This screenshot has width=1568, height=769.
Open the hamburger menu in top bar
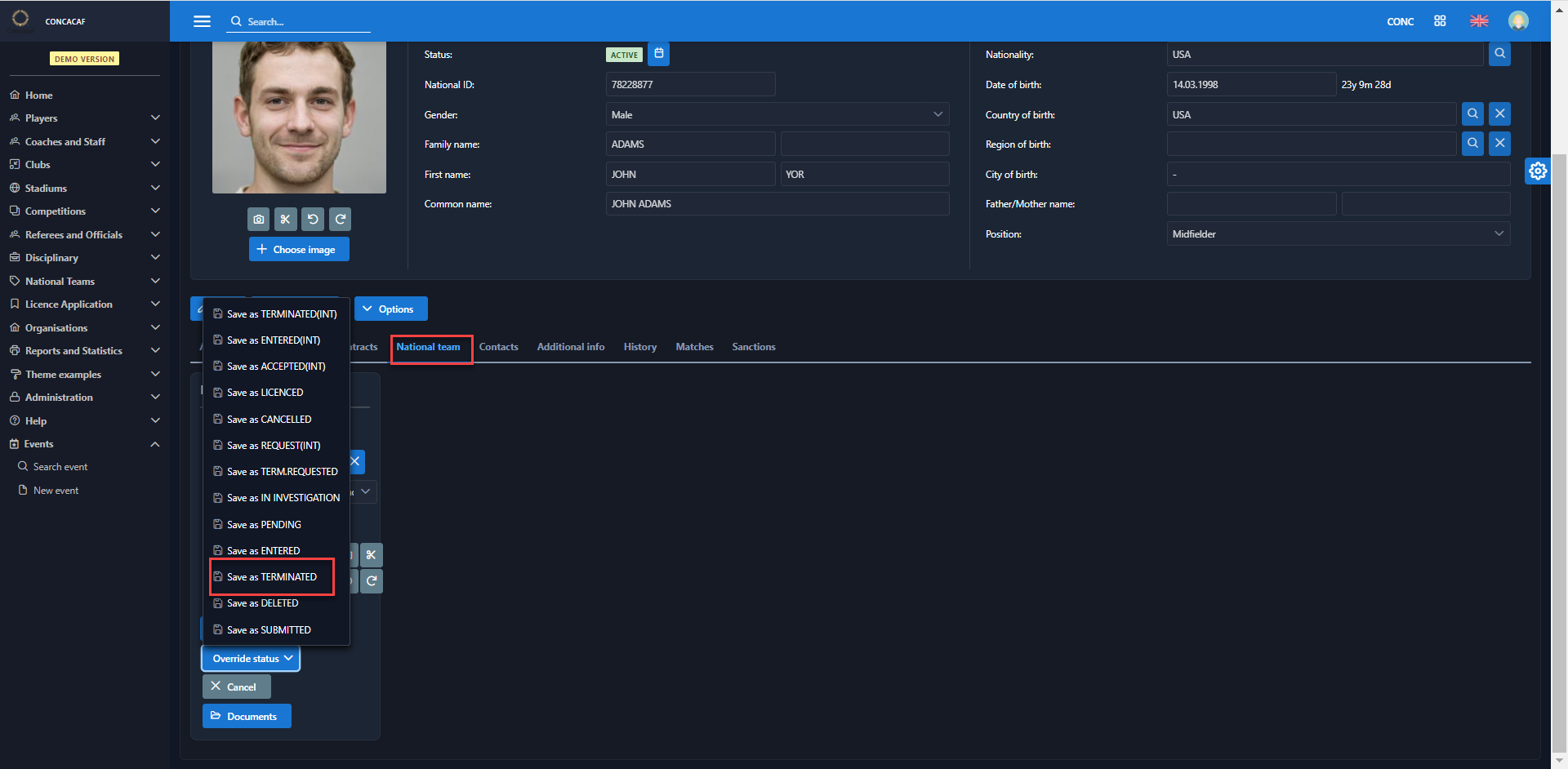(x=202, y=21)
